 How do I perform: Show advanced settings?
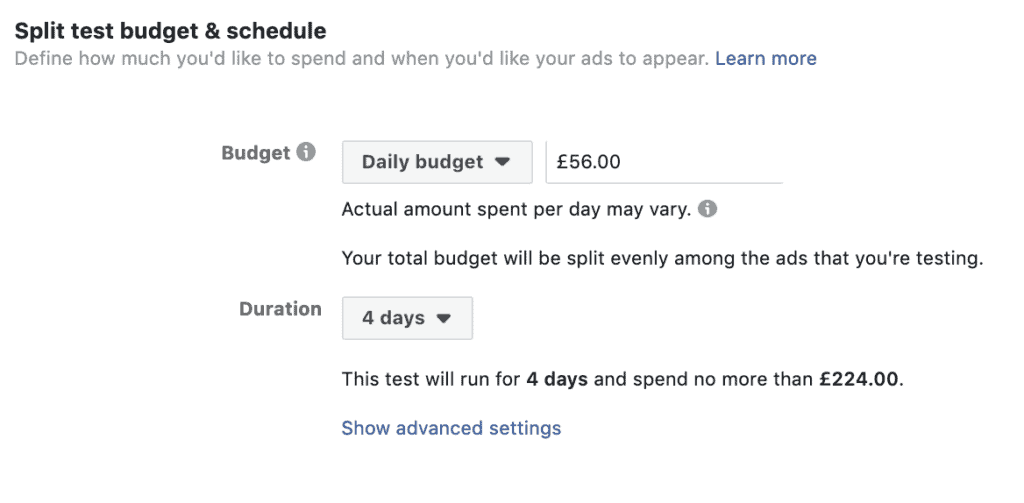(451, 428)
